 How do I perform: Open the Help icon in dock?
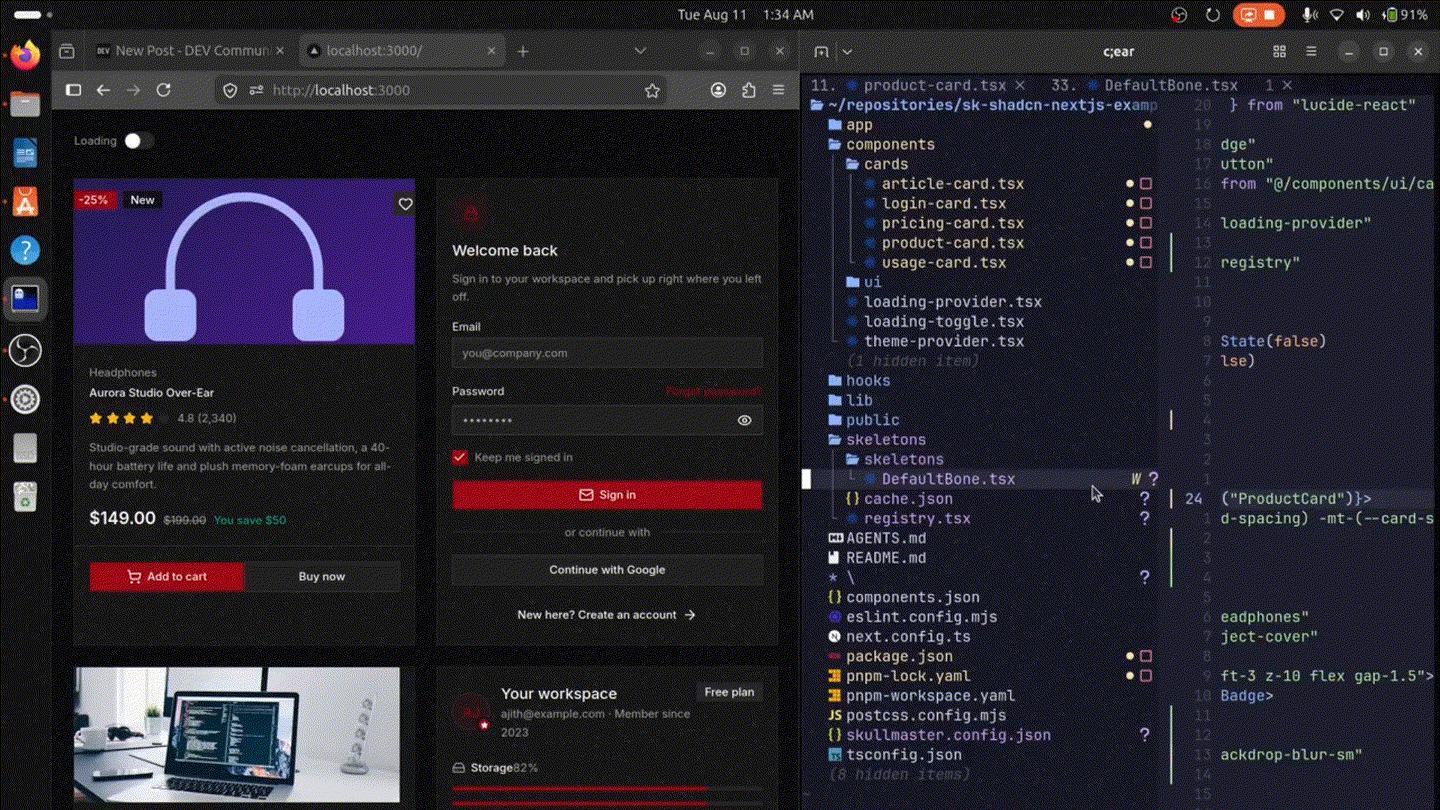[x=25, y=250]
